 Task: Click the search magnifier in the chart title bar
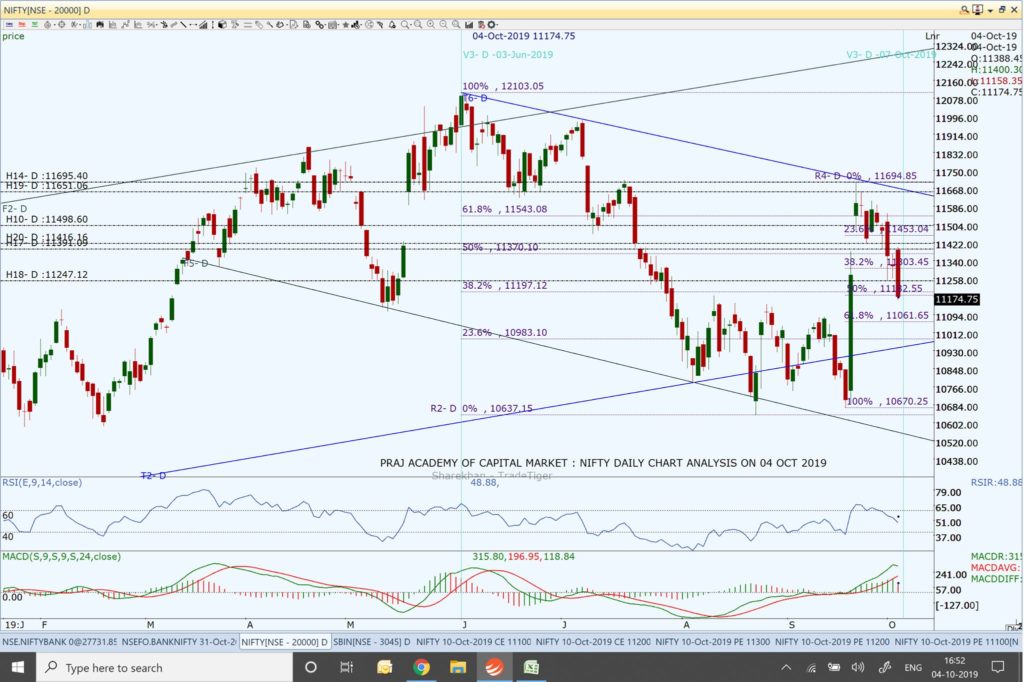(964, 10)
